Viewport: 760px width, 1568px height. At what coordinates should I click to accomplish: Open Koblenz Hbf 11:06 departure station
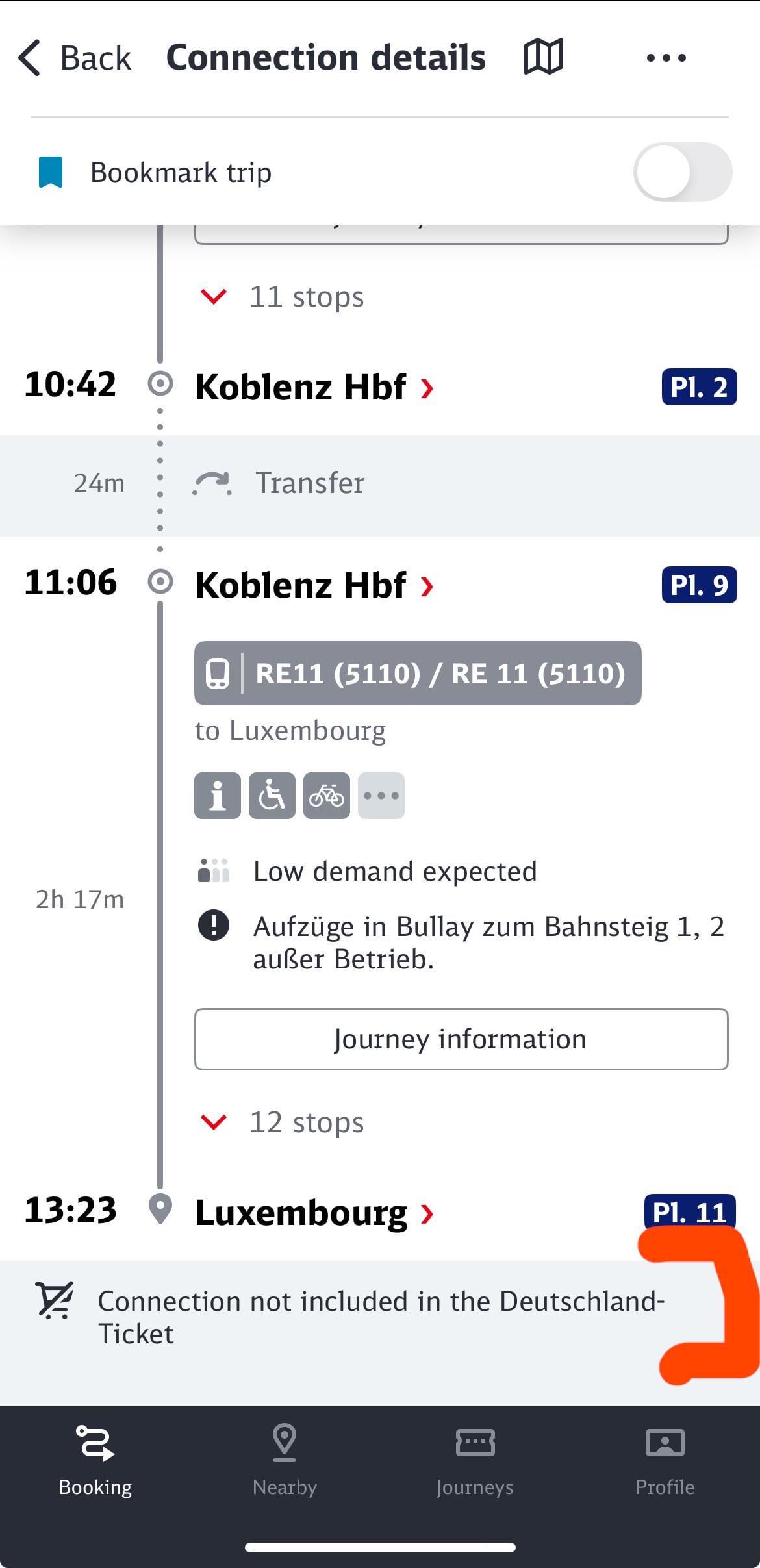click(313, 585)
